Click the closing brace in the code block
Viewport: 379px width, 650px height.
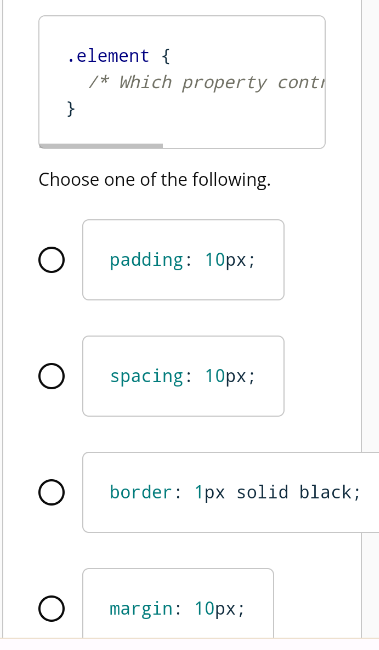click(x=71, y=109)
